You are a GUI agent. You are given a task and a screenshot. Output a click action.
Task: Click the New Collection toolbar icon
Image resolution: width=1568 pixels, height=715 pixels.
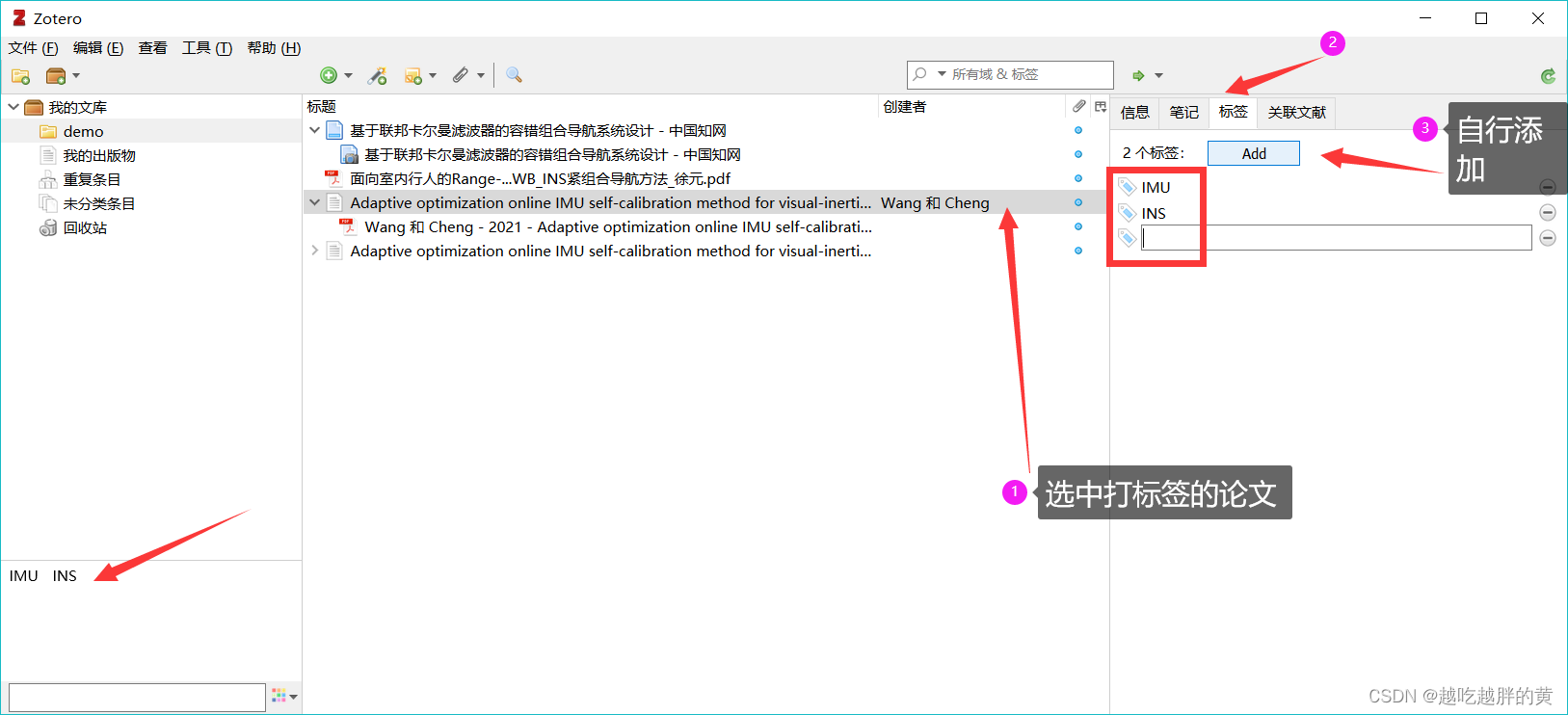pos(20,75)
